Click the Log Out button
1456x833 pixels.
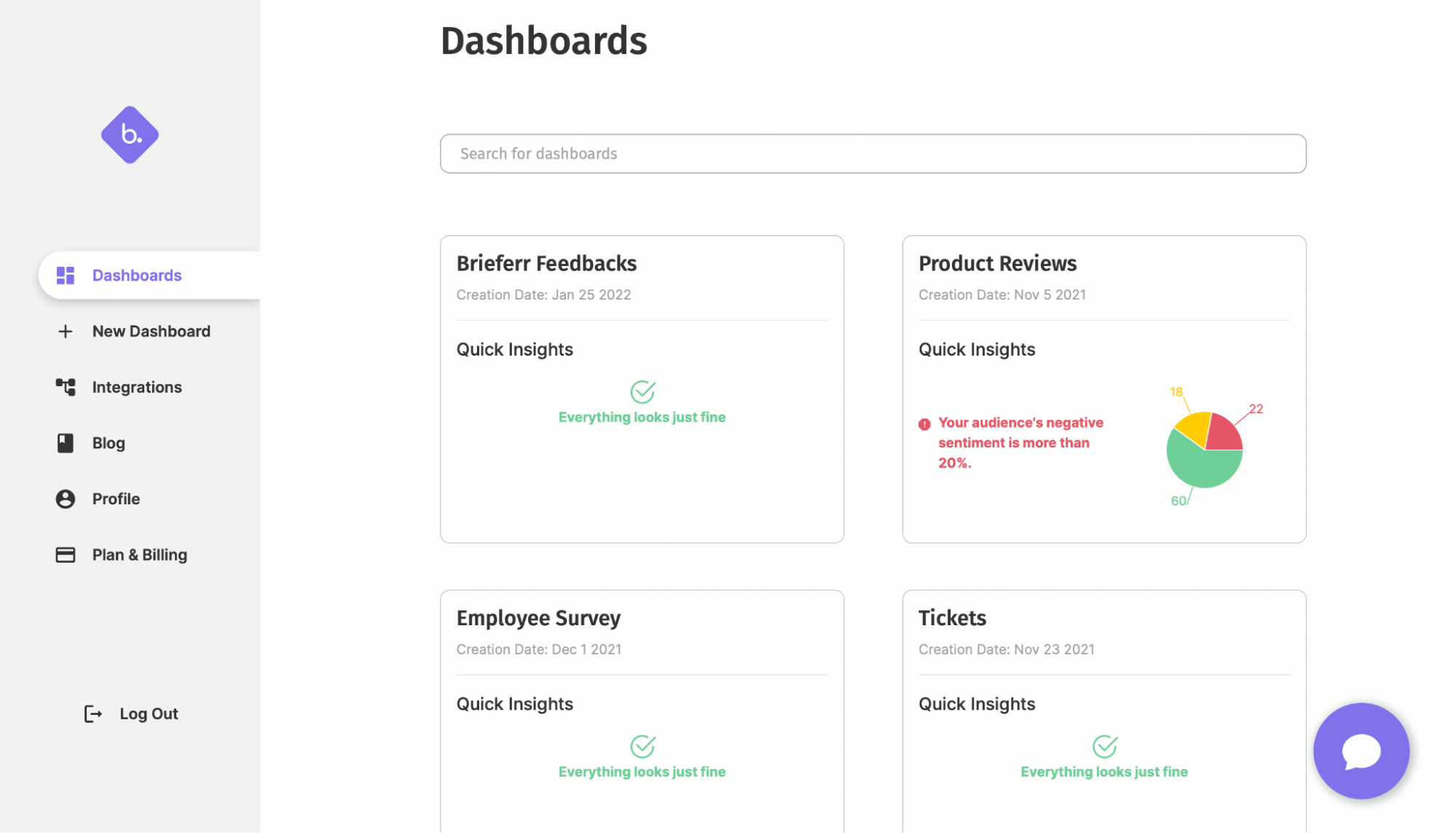[x=131, y=714]
